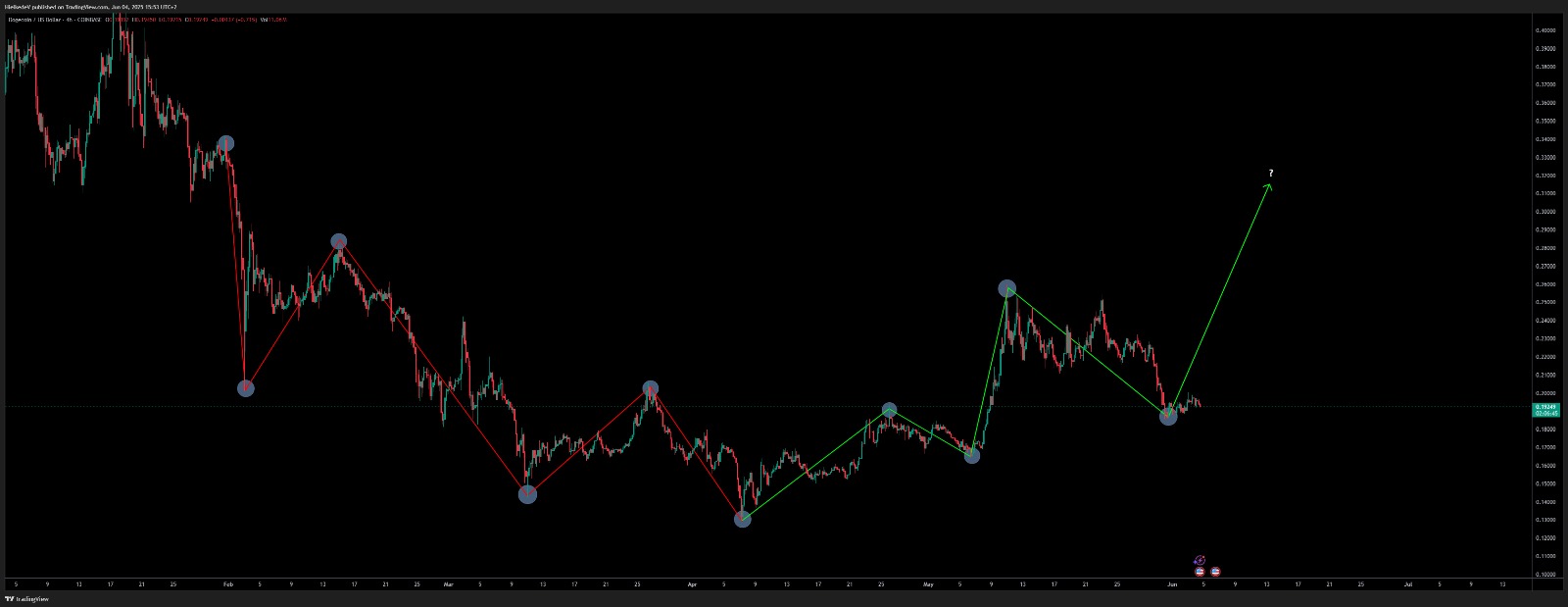This screenshot has height=607, width=1568.
Task: Click the 0.35000 price scale label
Action: [x=1546, y=122]
